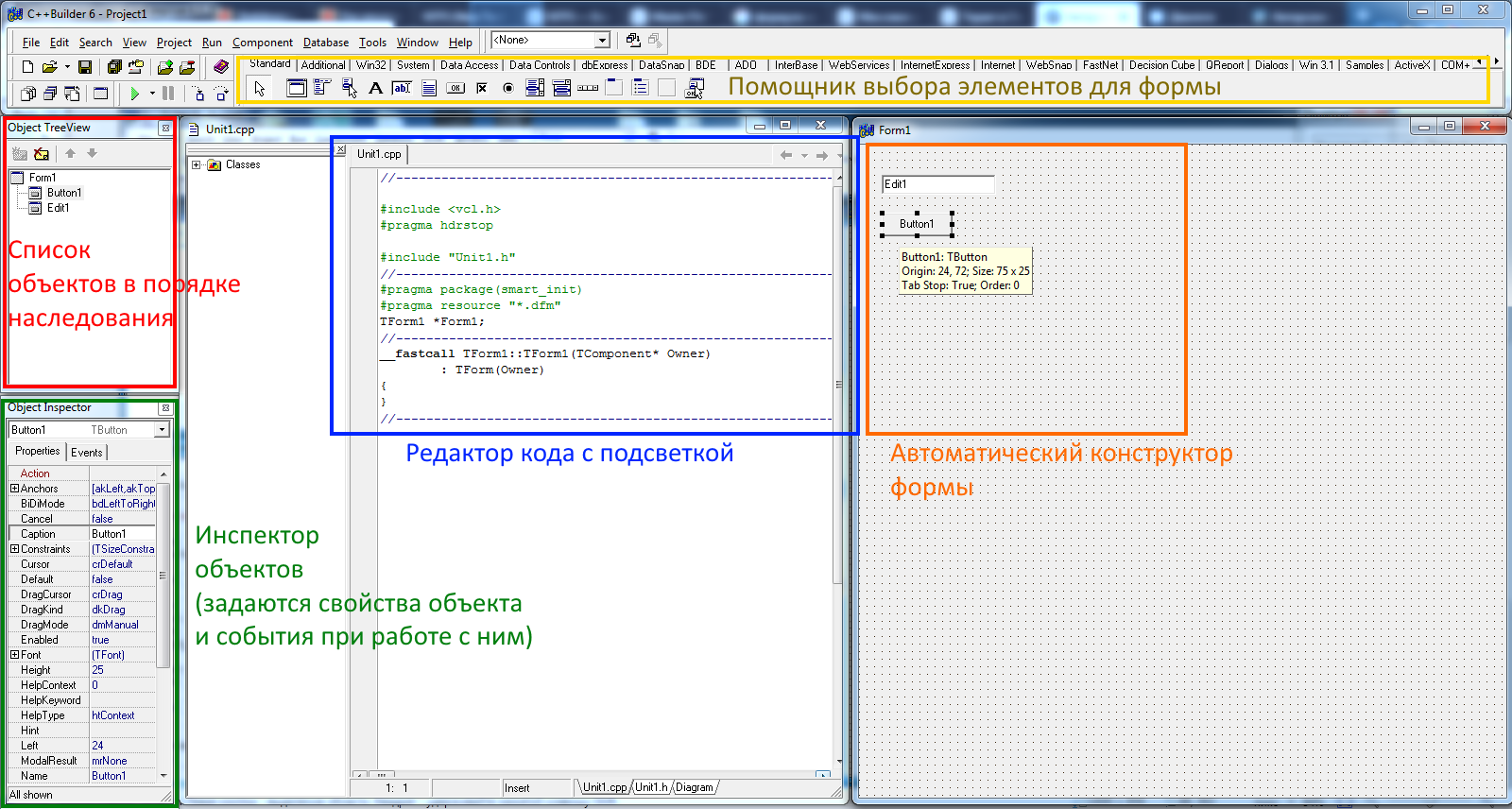Click the View Form toolbar icon
The image size is (1512, 809).
(50, 94)
